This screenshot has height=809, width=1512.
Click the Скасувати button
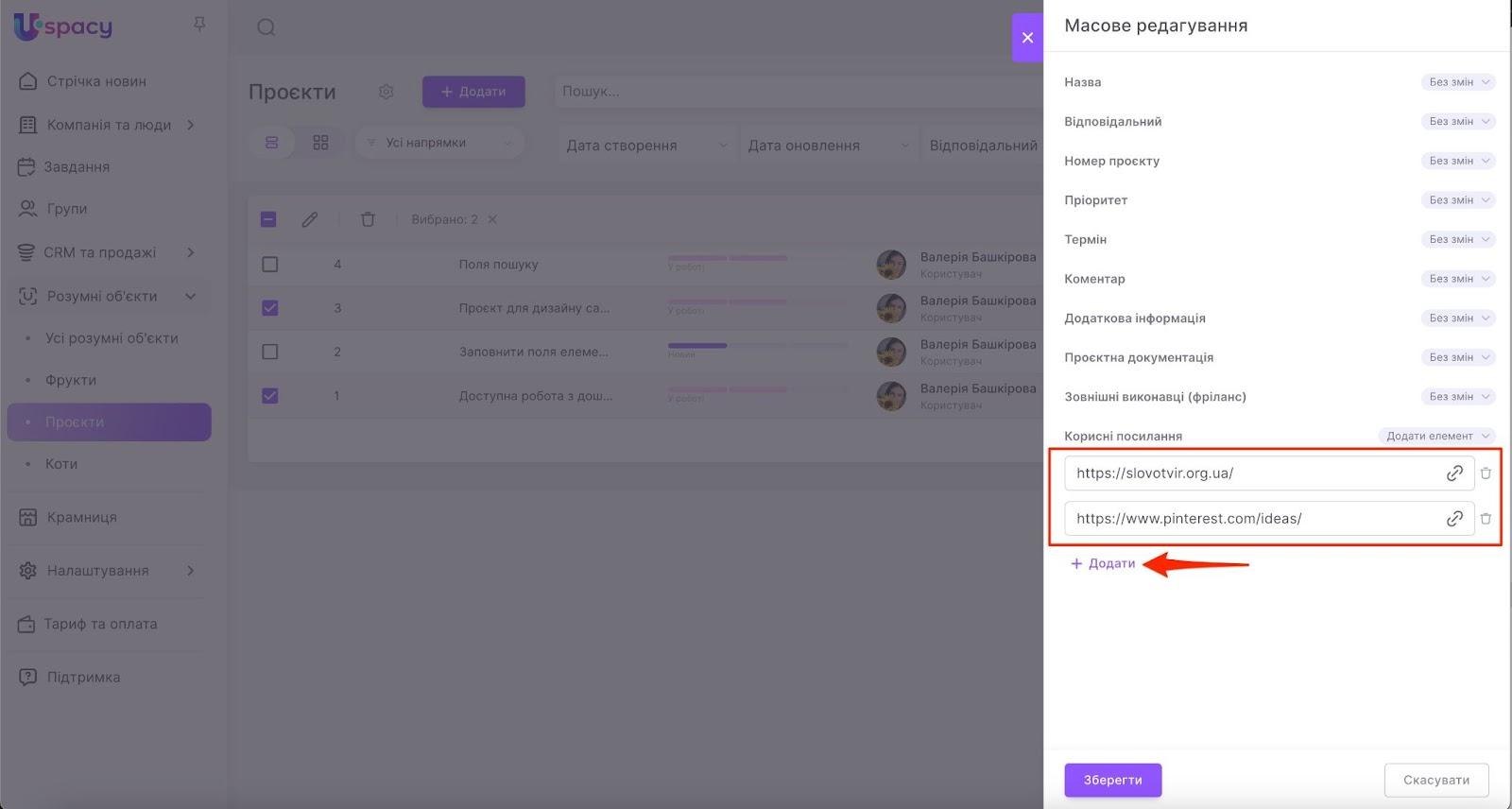[x=1436, y=780]
